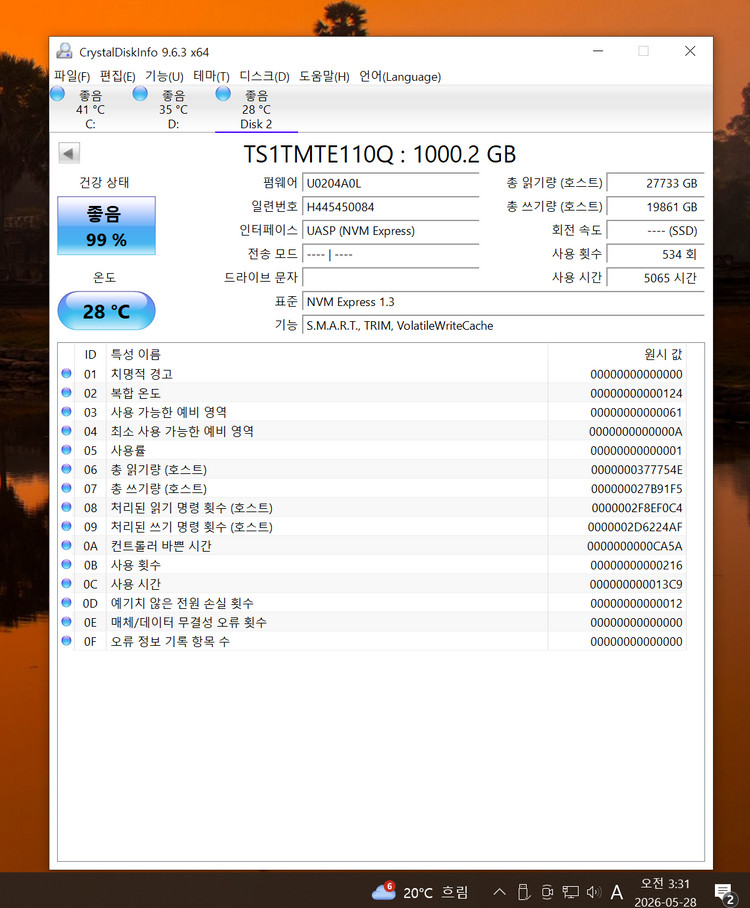The width and height of the screenshot is (750, 908).
Task: Click the total host reads value 27733 GB
Action: (x=656, y=184)
